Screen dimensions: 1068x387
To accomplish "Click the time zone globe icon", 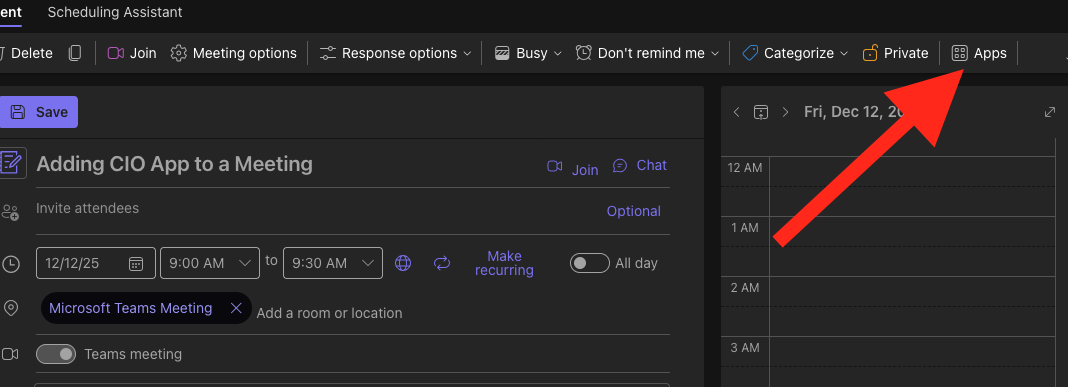I will click(x=403, y=263).
